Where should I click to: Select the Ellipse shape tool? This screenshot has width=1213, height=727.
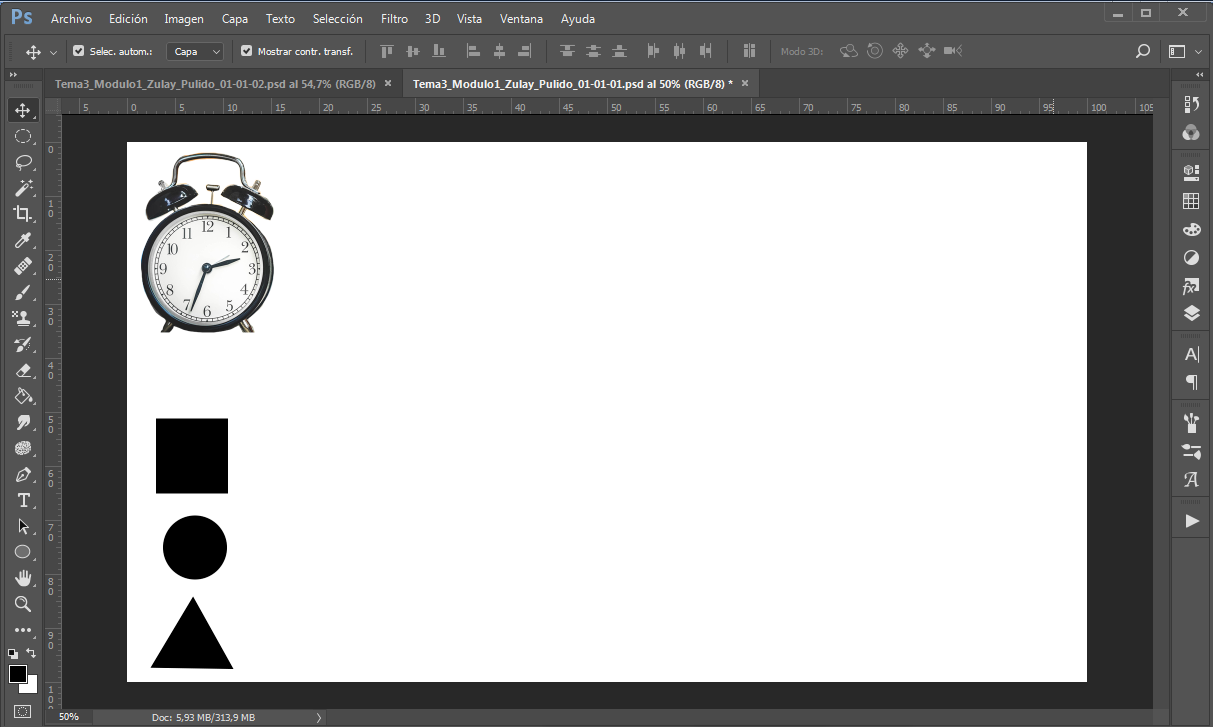[x=22, y=552]
